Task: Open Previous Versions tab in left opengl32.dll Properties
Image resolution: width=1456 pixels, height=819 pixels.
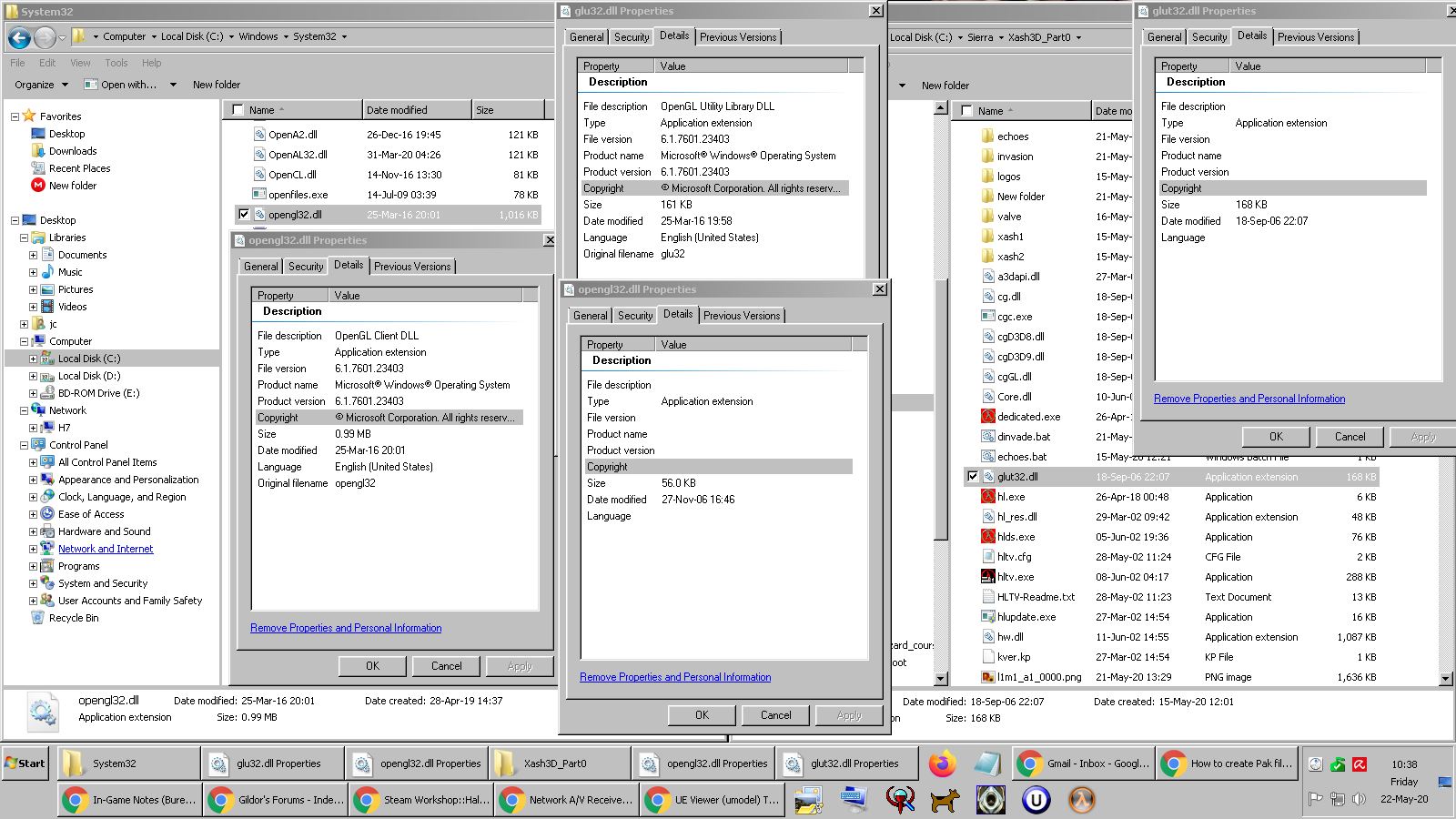Action: point(412,267)
